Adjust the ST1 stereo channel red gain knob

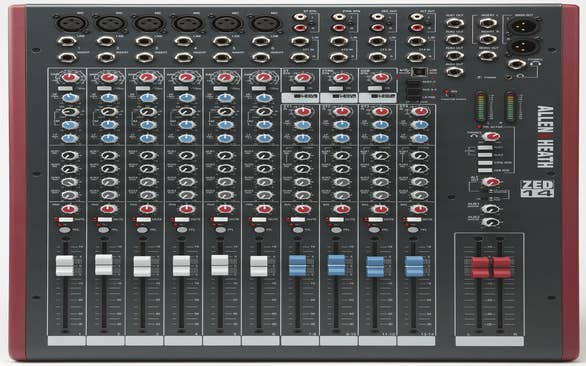(303, 111)
